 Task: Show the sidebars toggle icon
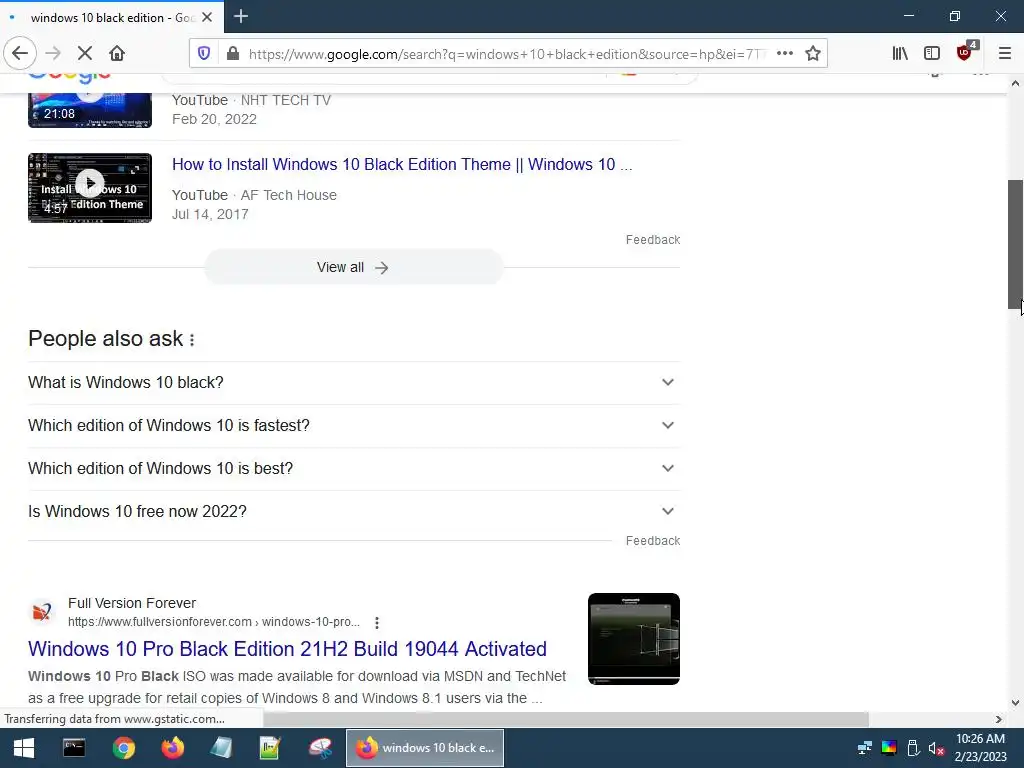(932, 54)
